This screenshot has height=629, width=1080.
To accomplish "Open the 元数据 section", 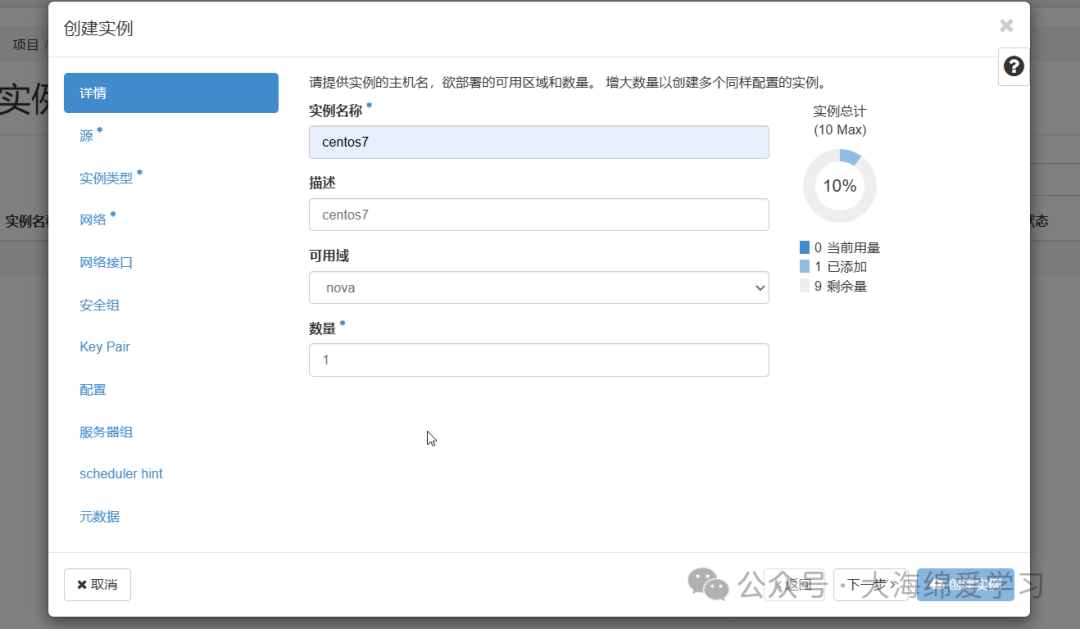I will point(98,516).
